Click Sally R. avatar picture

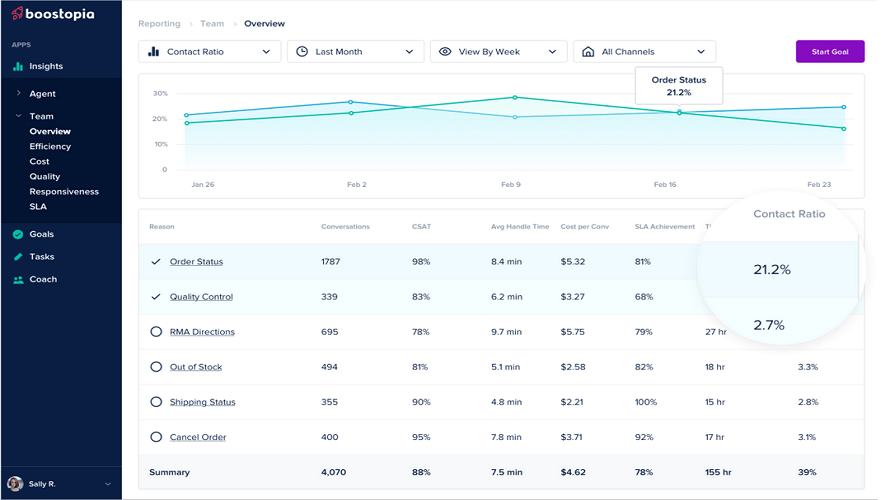click(x=15, y=484)
